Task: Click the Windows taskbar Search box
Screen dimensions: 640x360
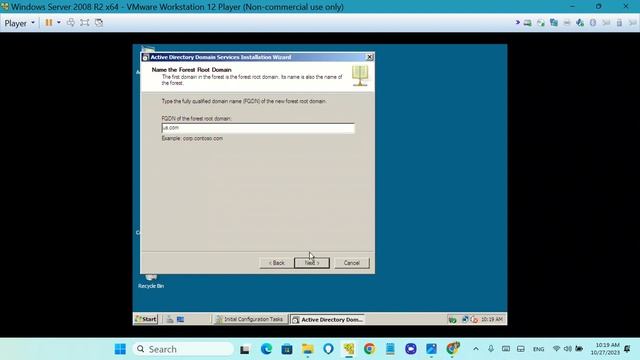Action: [x=183, y=349]
